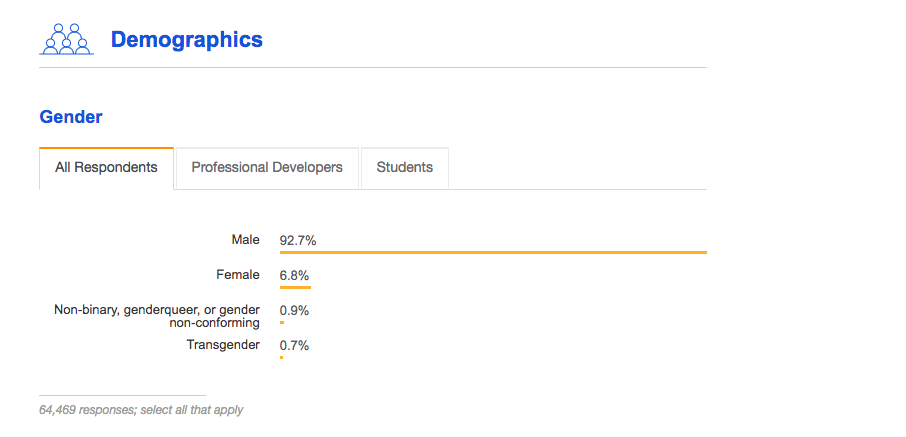Click the 0.9% value
The width and height of the screenshot is (906, 437).
coord(294,311)
